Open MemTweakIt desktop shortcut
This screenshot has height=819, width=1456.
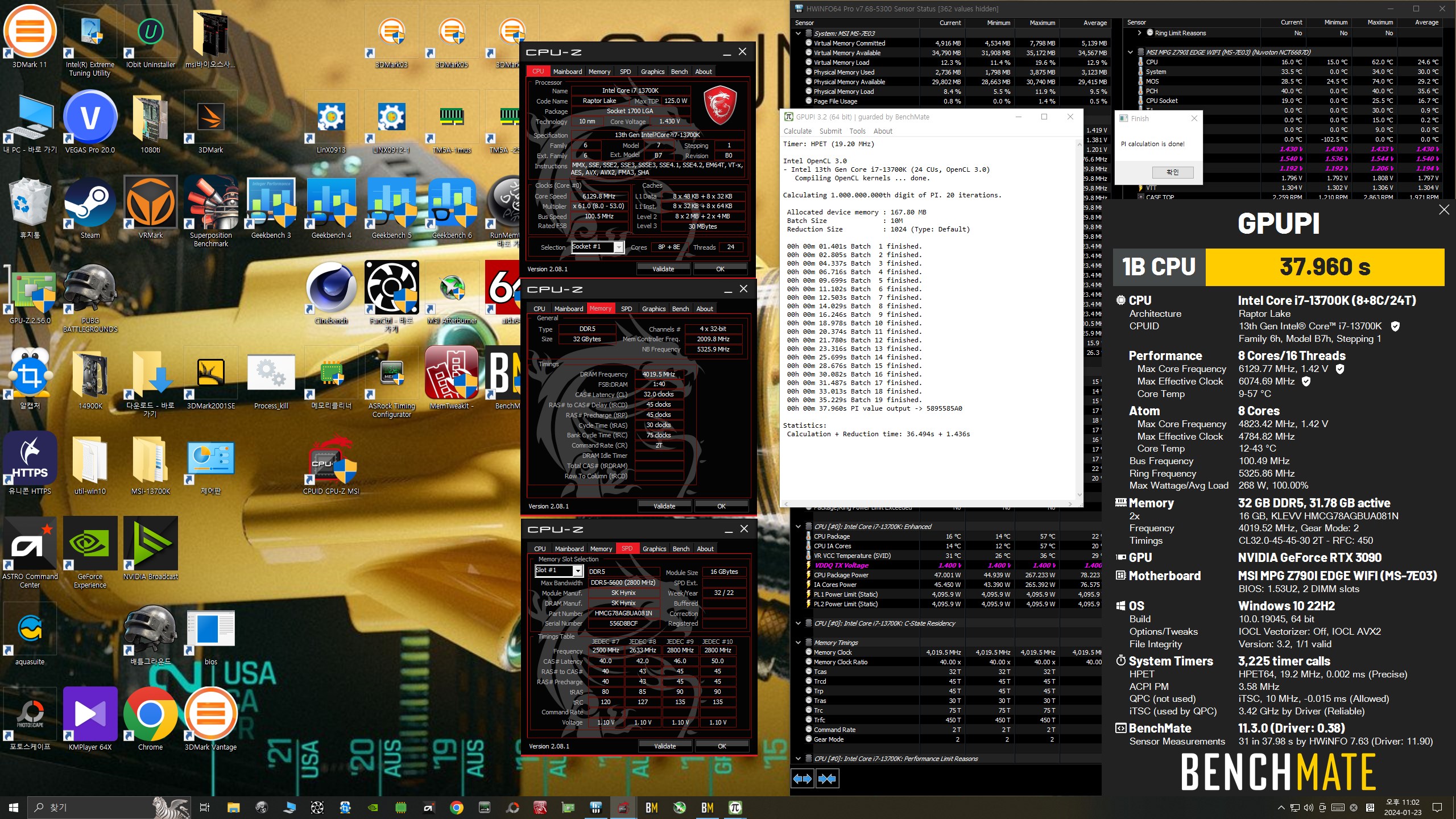point(452,377)
